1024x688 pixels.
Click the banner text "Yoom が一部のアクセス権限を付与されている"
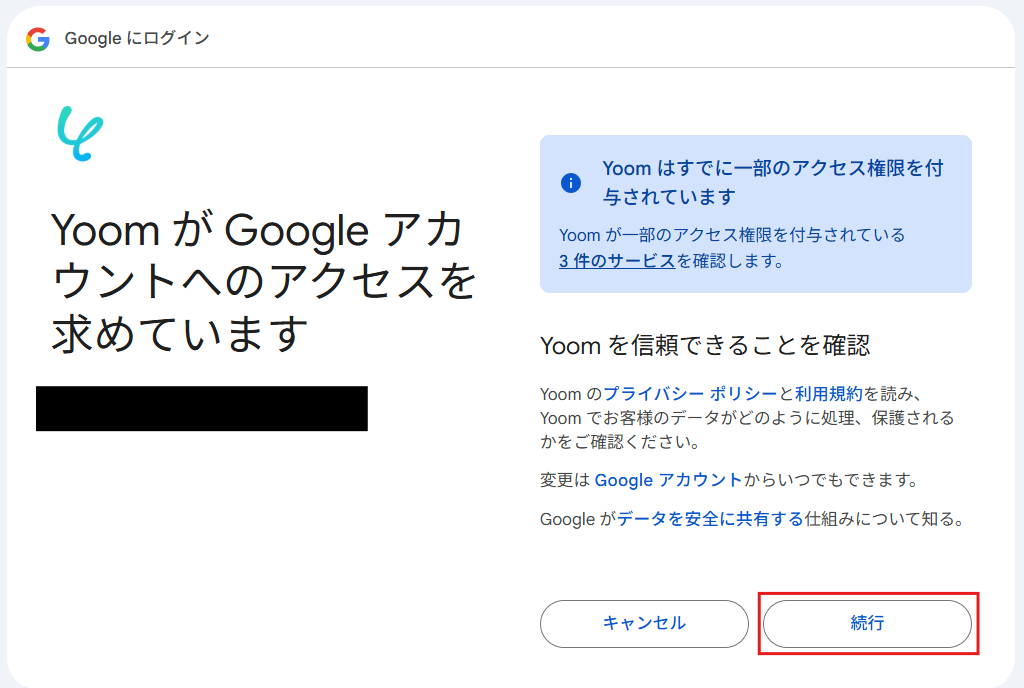(x=732, y=235)
